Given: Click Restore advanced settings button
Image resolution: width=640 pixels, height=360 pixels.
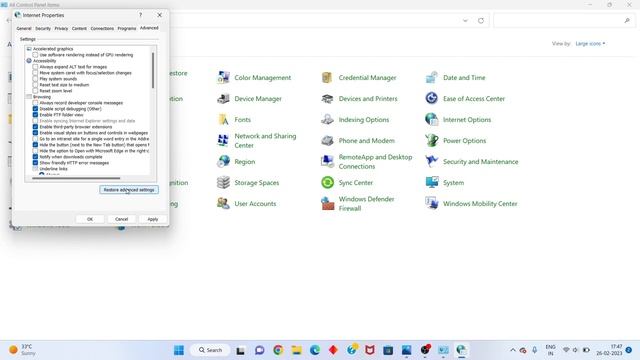Looking at the screenshot, I should tap(129, 190).
